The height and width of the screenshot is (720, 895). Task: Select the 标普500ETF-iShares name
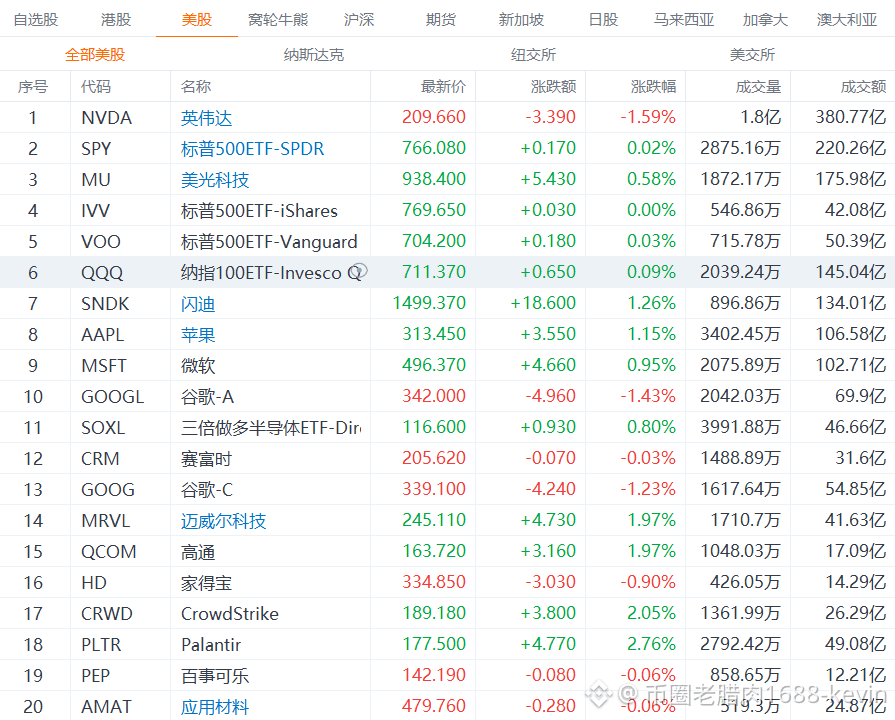click(259, 211)
